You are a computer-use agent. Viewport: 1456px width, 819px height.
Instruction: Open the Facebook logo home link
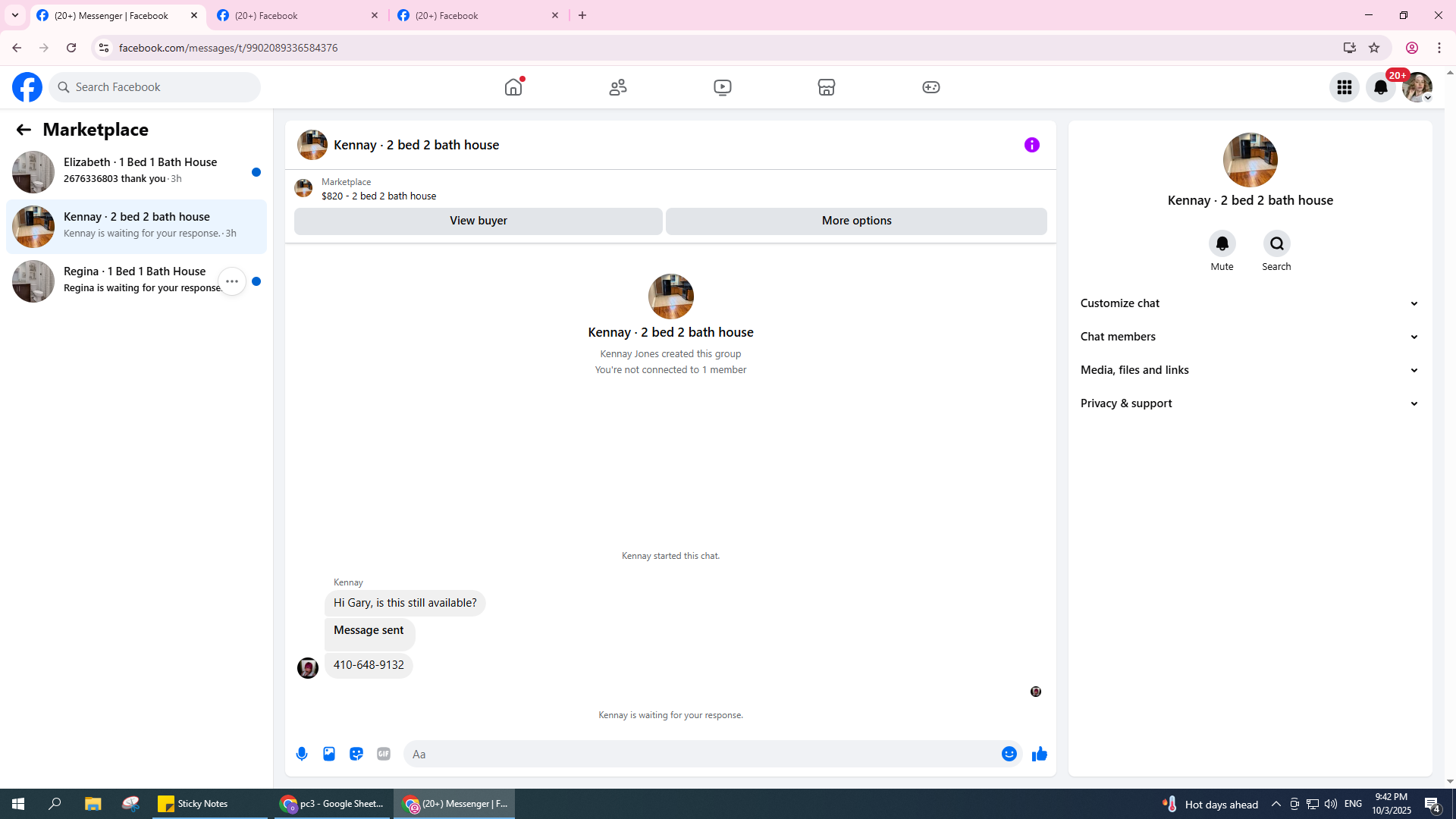click(x=27, y=87)
